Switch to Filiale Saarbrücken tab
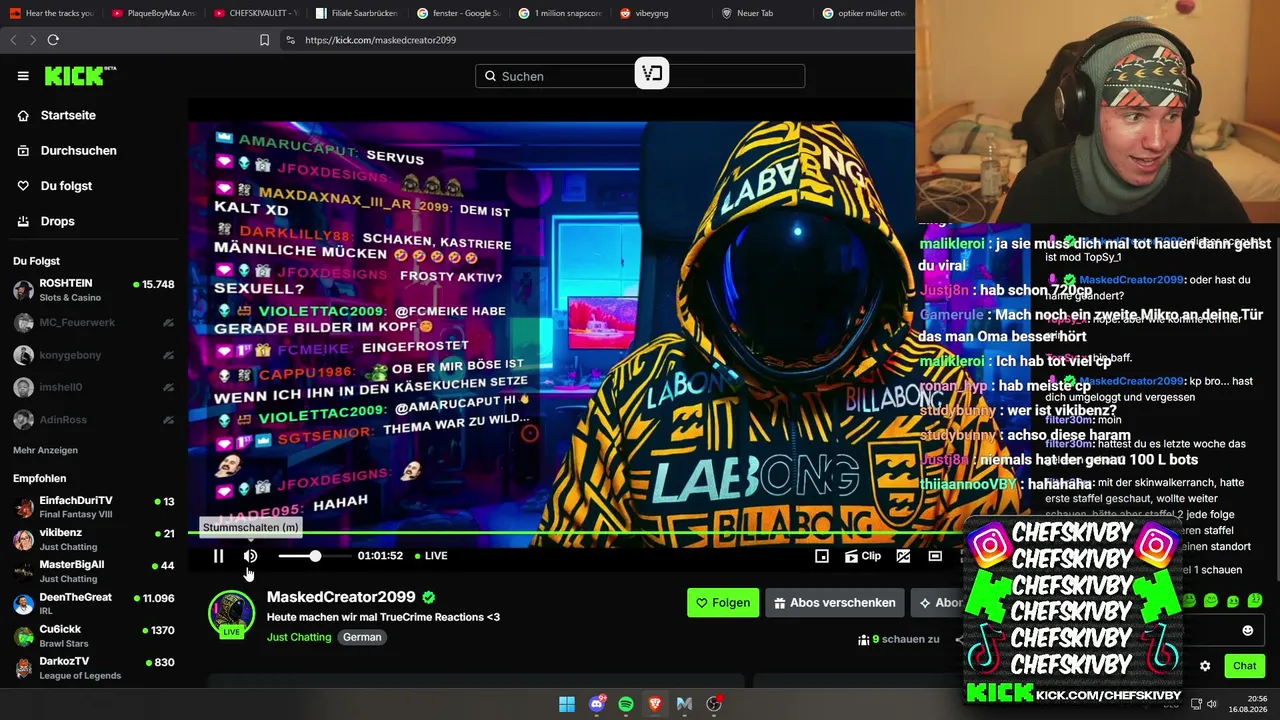This screenshot has height=720, width=1280. point(356,13)
